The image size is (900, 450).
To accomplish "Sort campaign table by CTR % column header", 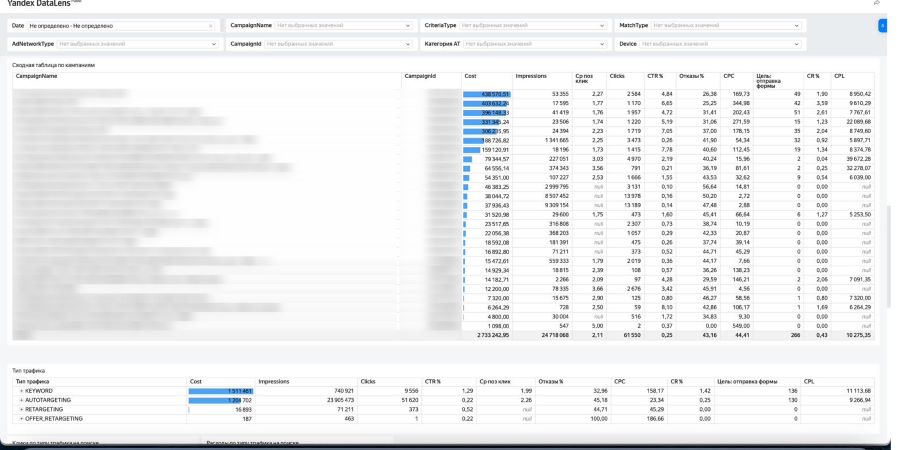I will coord(655,76).
